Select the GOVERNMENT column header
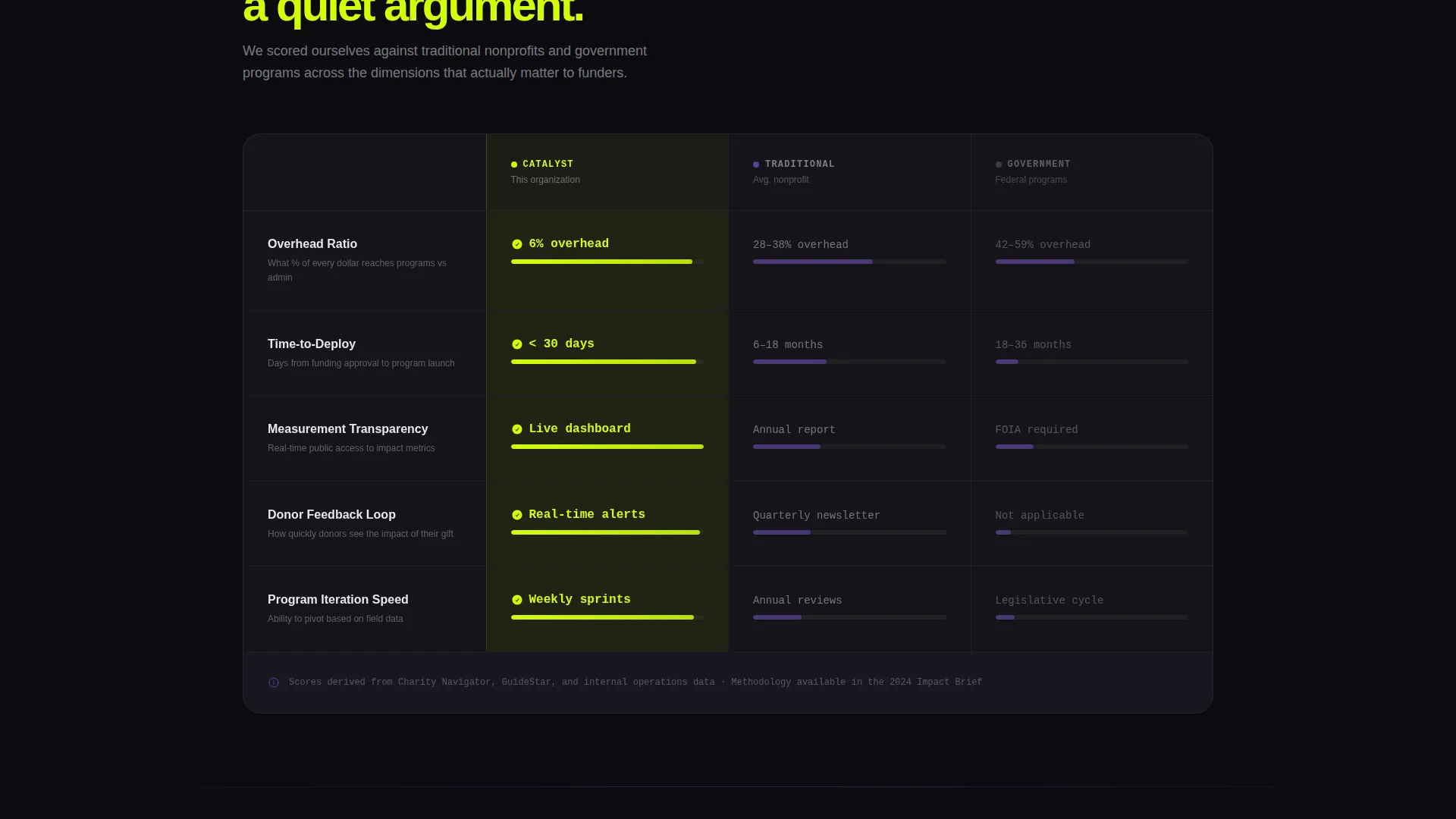Image resolution: width=1456 pixels, height=819 pixels. (x=1092, y=172)
